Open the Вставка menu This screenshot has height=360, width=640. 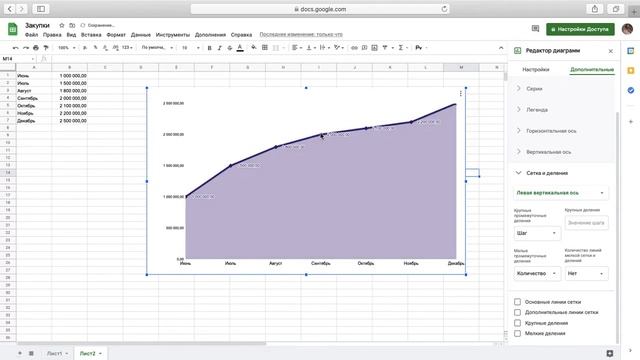91,35
